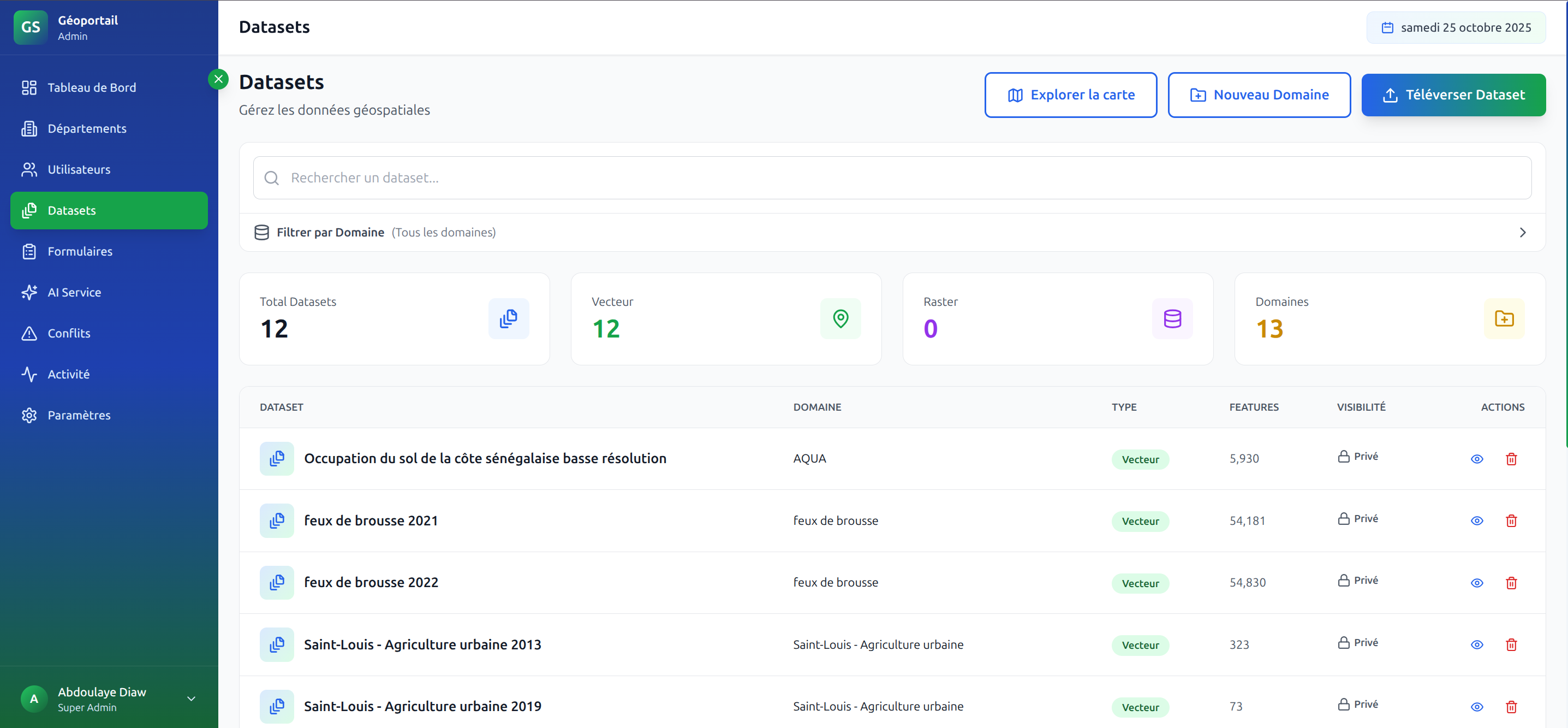Delete the feux de brousse 2021 dataset
The image size is (1568, 728).
1511,521
